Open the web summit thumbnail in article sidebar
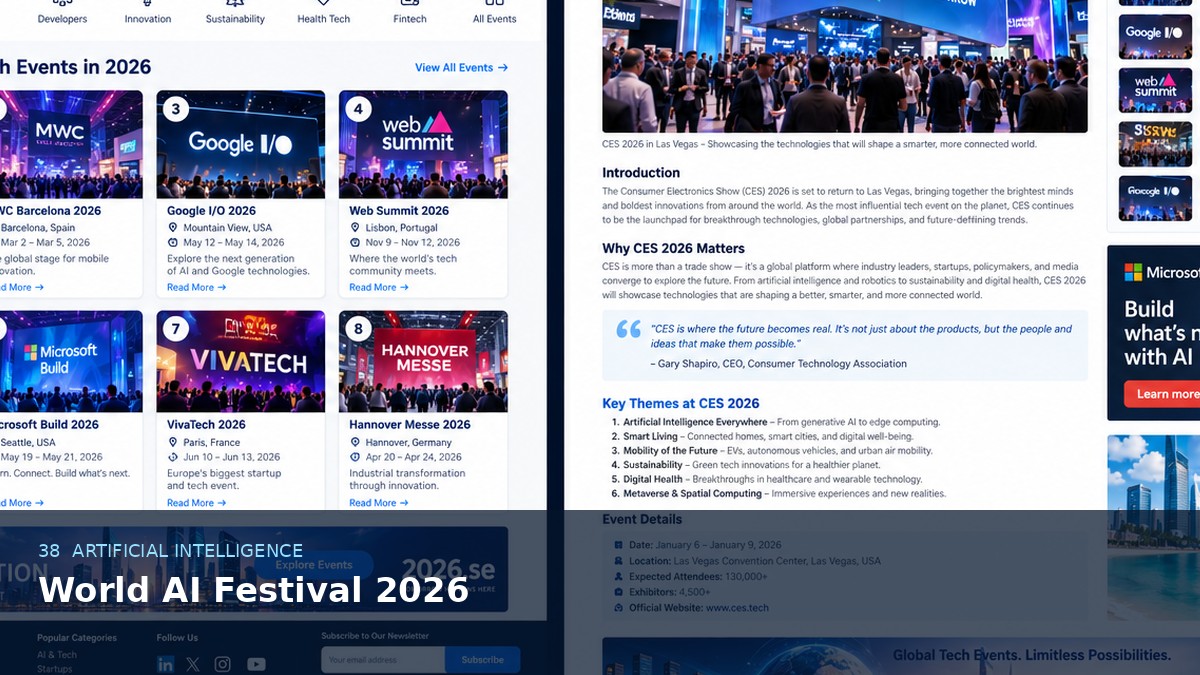This screenshot has width=1200, height=675. [x=1155, y=90]
